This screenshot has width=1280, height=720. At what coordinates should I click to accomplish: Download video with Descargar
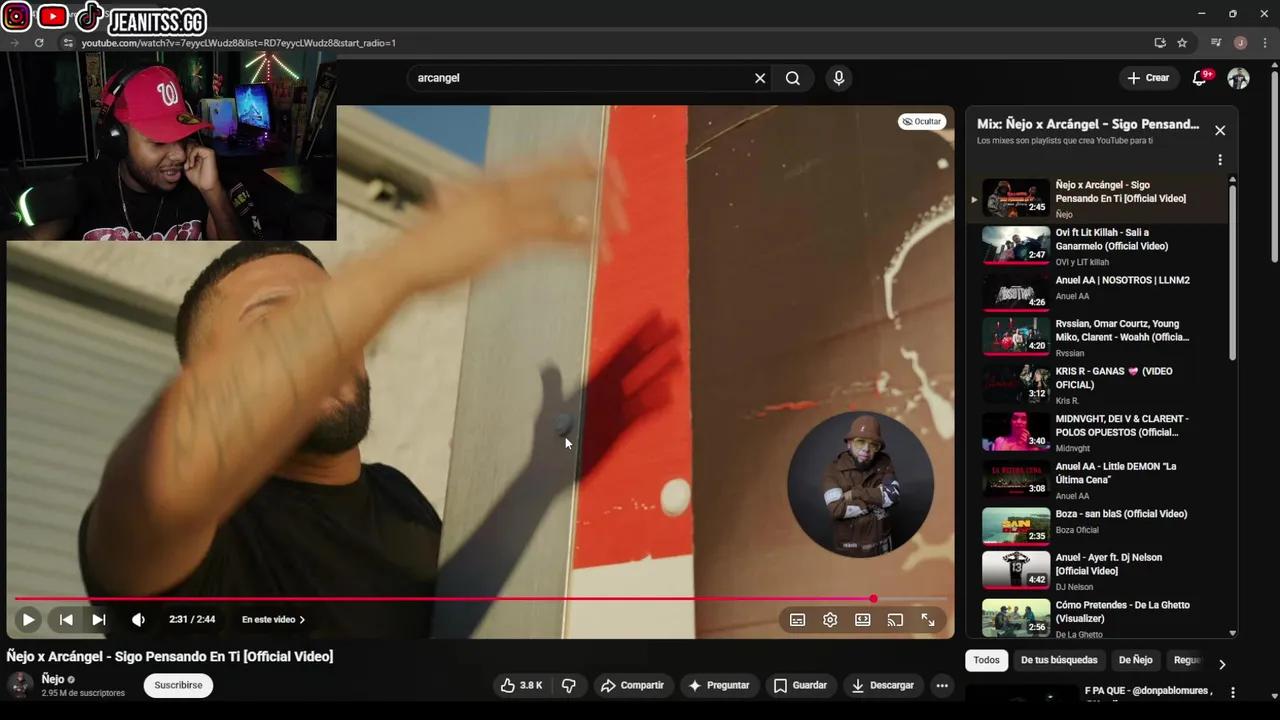click(x=883, y=685)
